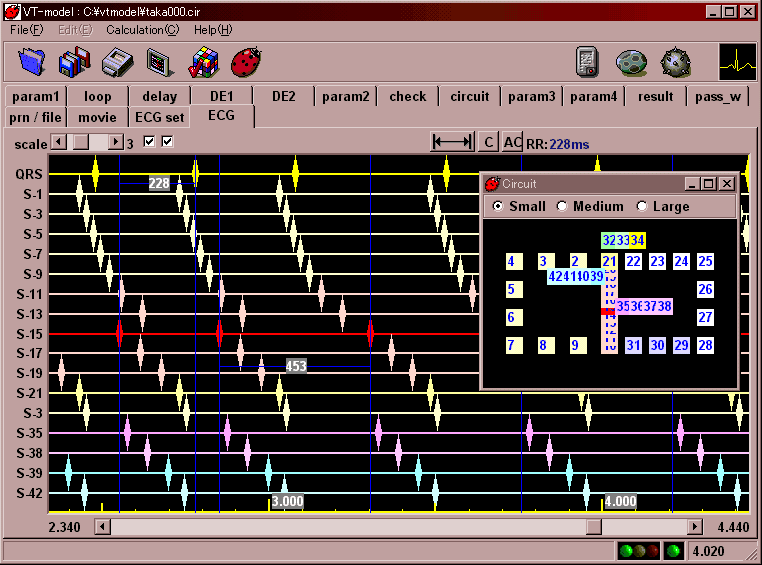Click scale scrollbar right arrow
This screenshot has height=565, width=762.
point(116,143)
